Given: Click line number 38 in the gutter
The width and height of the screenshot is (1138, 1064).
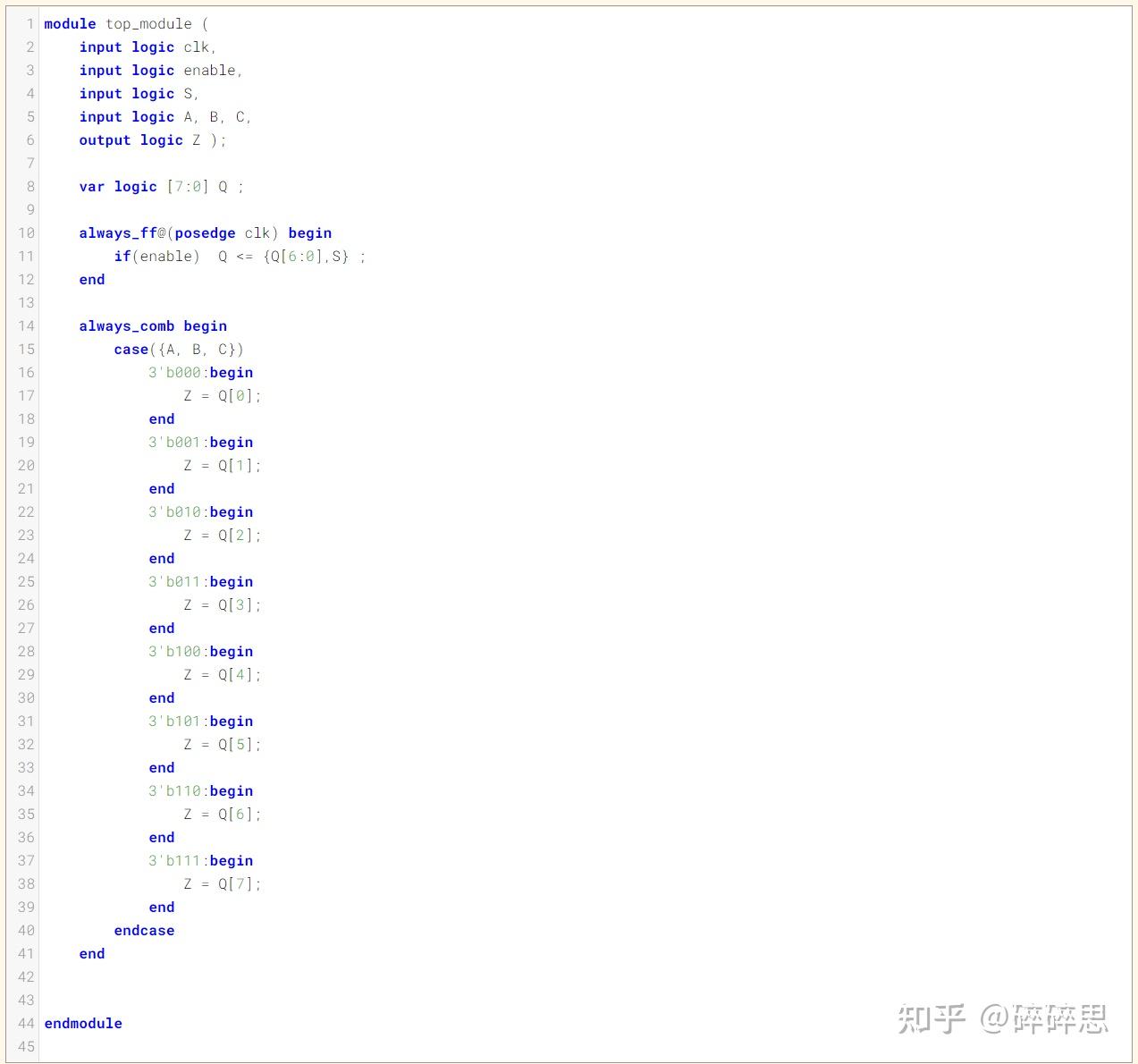Looking at the screenshot, I should click(26, 883).
